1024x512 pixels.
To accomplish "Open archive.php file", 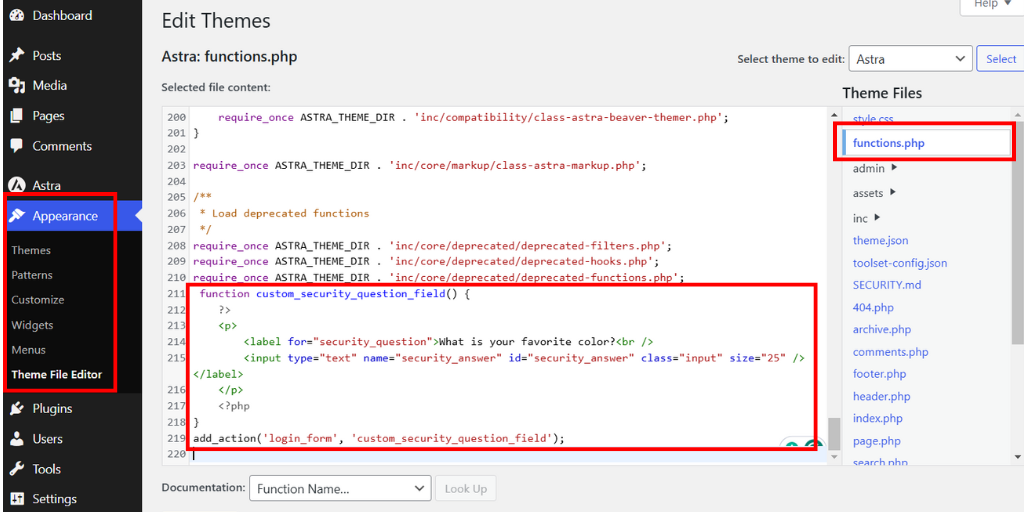I will pos(882,330).
